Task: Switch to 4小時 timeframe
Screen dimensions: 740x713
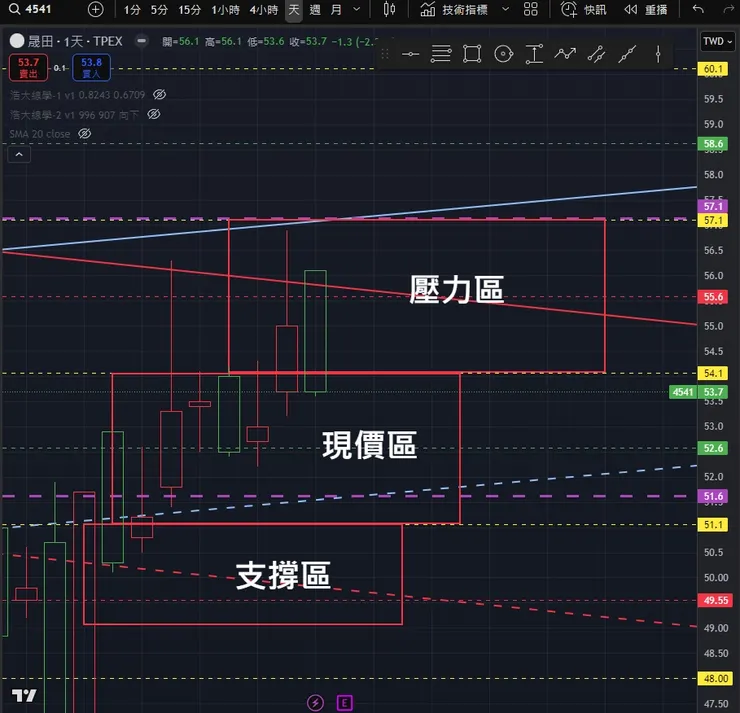Action: coord(263,9)
